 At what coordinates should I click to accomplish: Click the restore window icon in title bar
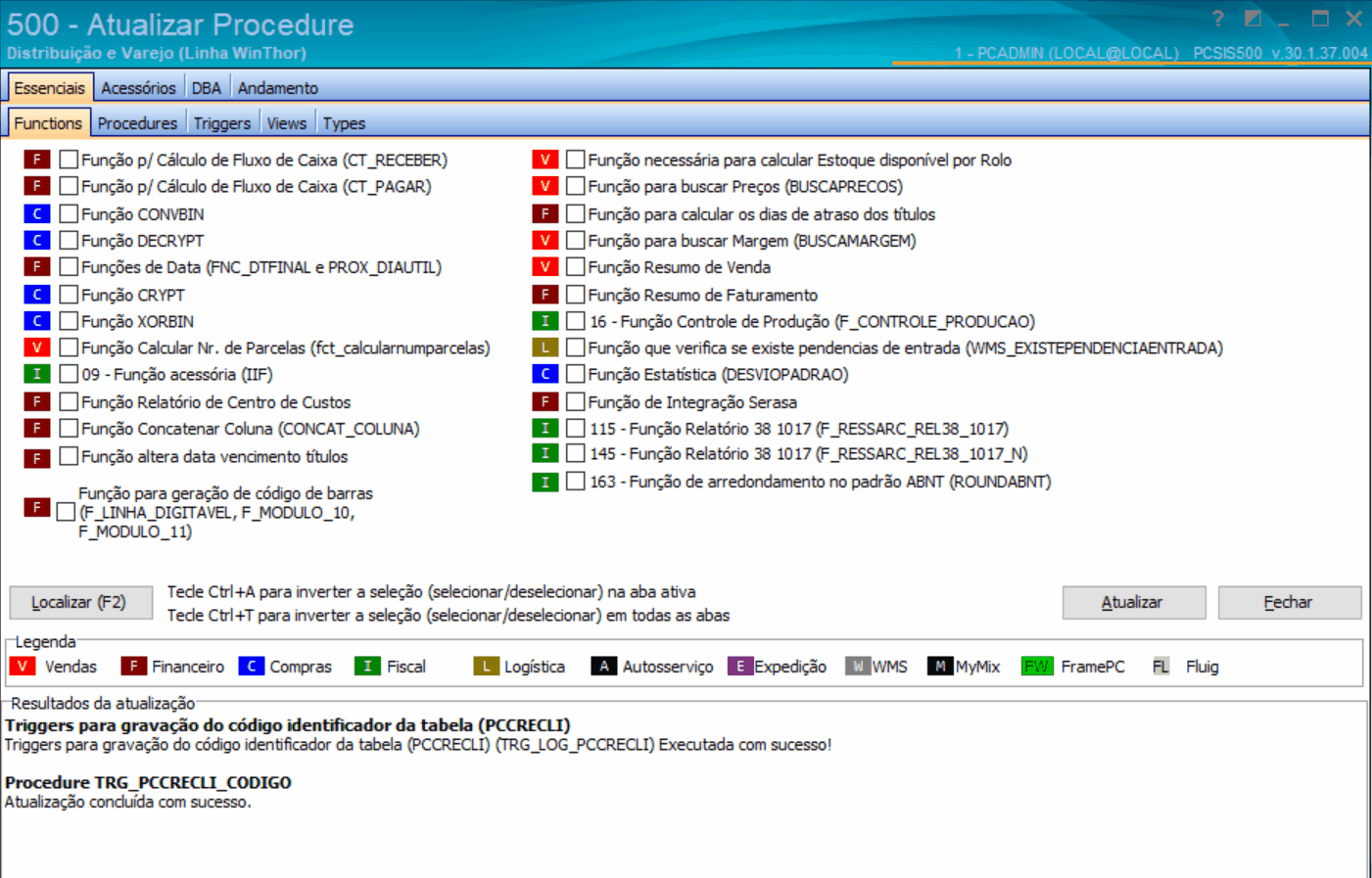[x=1253, y=19]
